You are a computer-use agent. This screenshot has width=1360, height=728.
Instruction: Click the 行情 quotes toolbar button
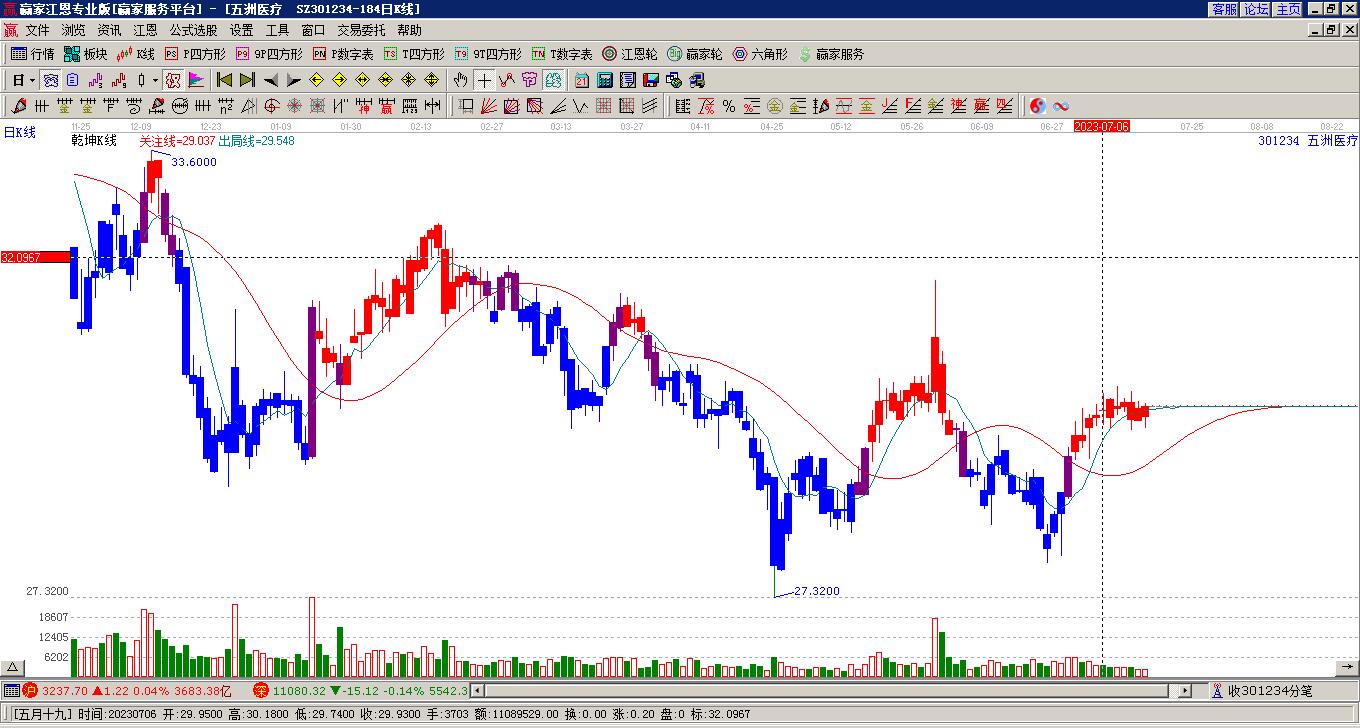[33, 54]
